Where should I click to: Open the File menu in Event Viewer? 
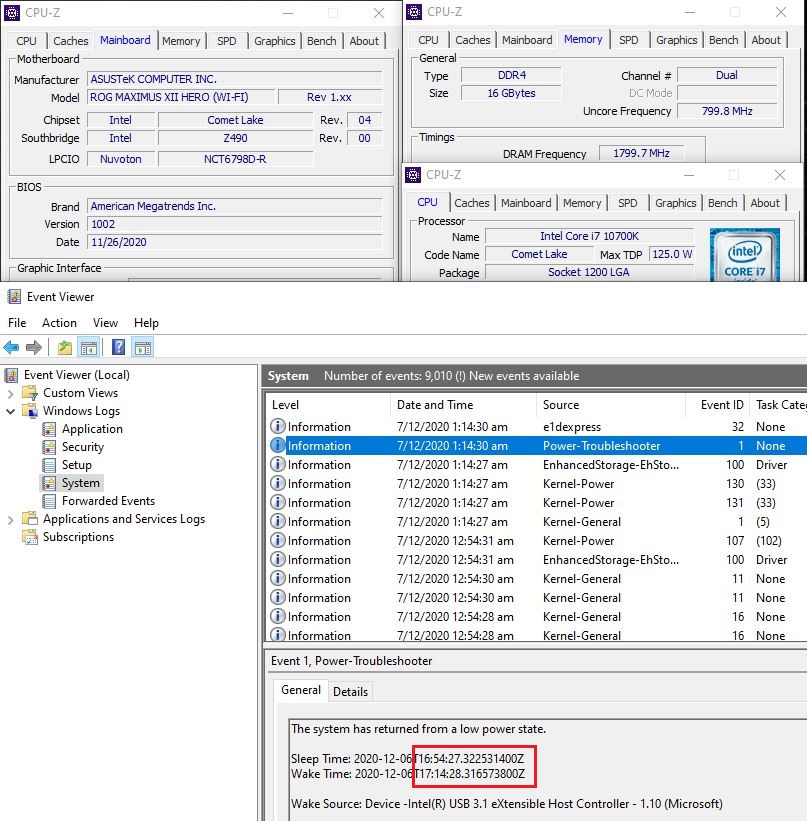[17, 323]
